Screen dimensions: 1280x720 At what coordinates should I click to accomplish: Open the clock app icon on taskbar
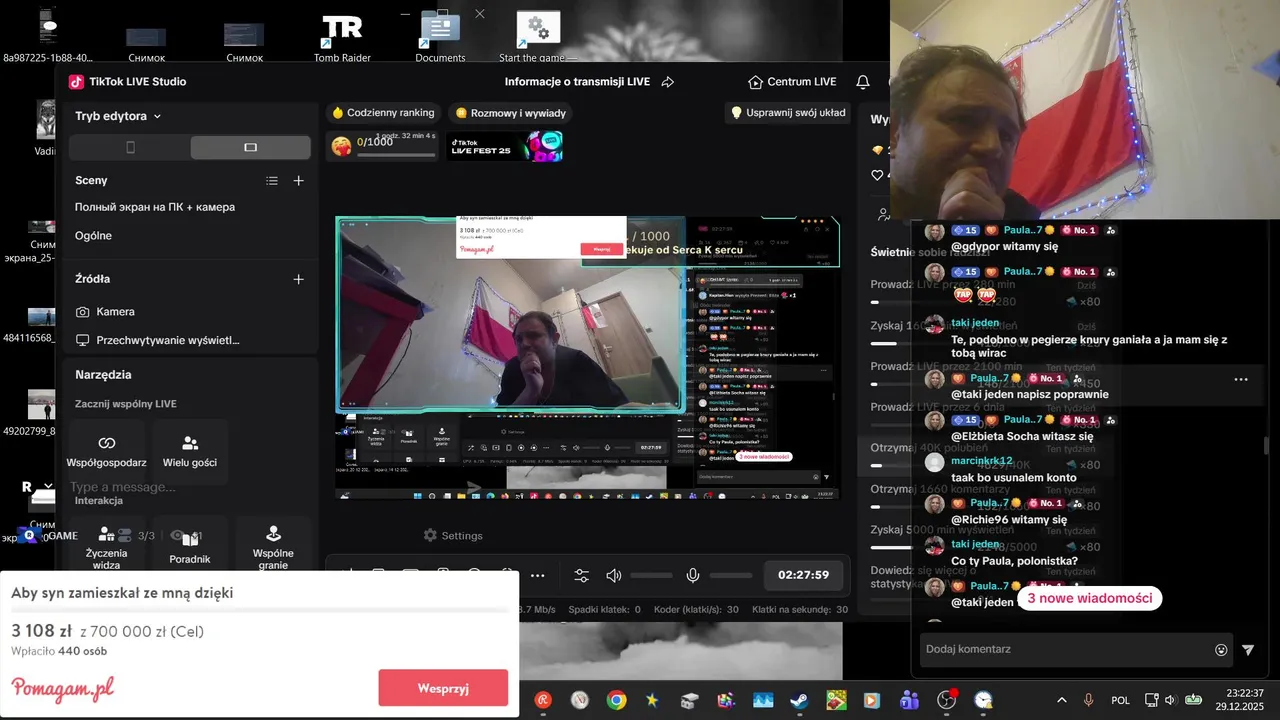tap(983, 700)
